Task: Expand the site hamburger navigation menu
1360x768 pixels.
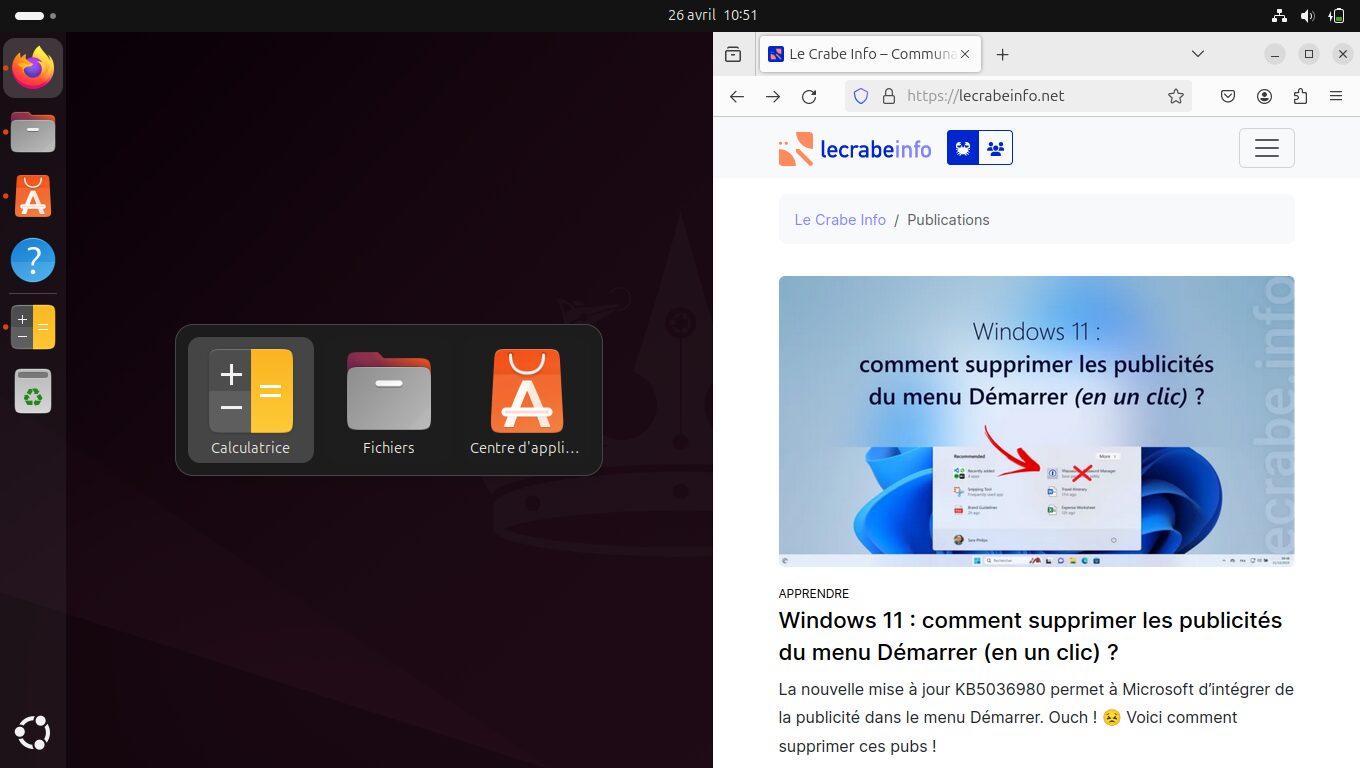Action: [1267, 148]
